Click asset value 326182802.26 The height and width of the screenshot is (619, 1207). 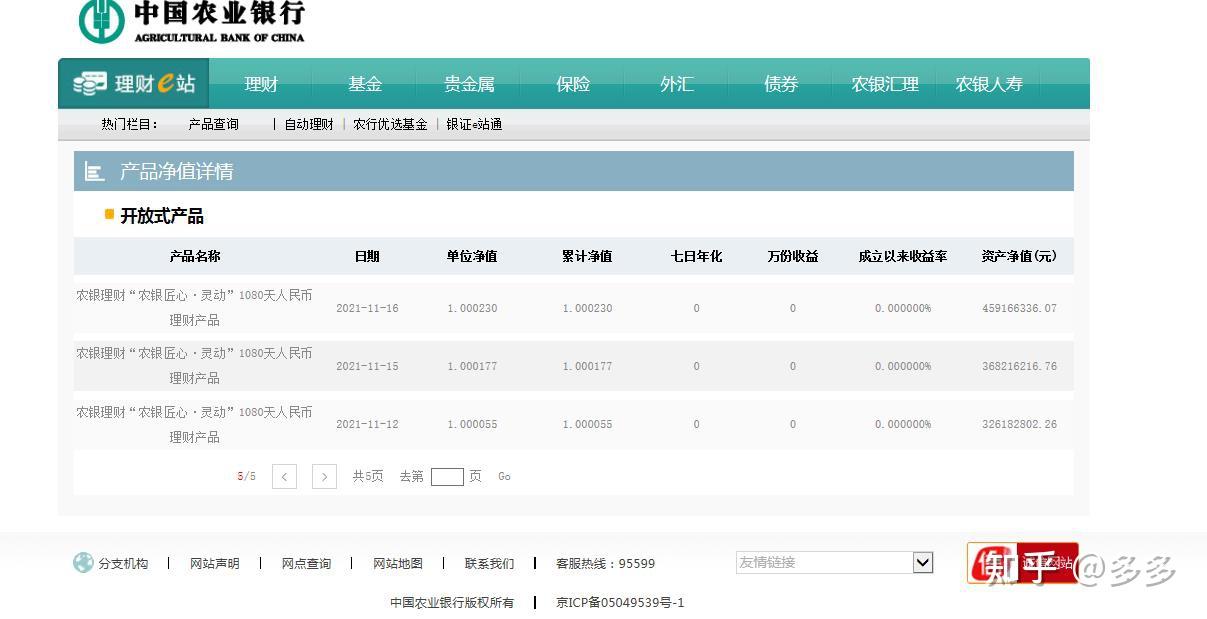[1019, 424]
